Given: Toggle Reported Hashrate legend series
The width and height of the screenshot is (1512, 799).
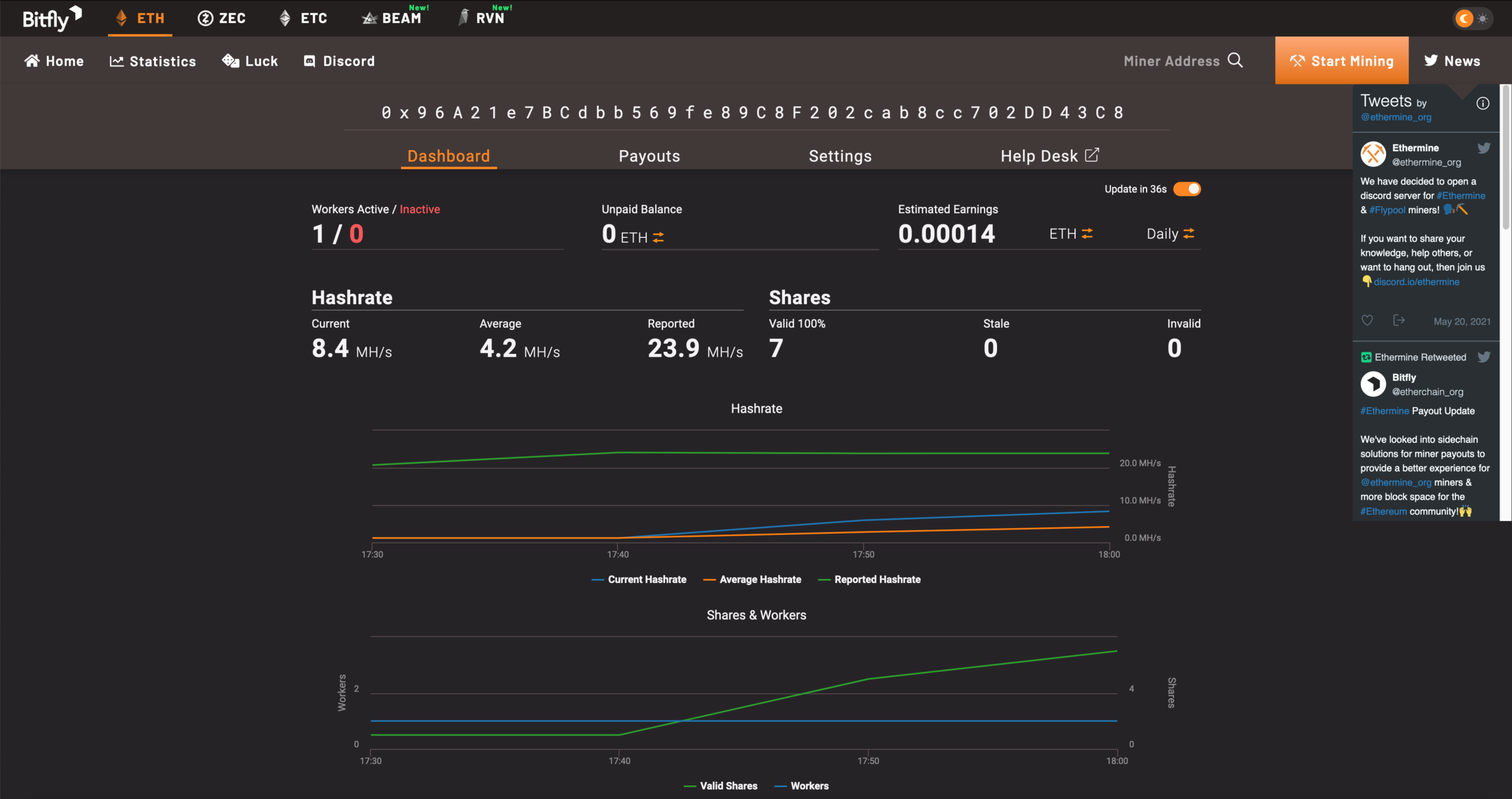Looking at the screenshot, I should click(869, 579).
